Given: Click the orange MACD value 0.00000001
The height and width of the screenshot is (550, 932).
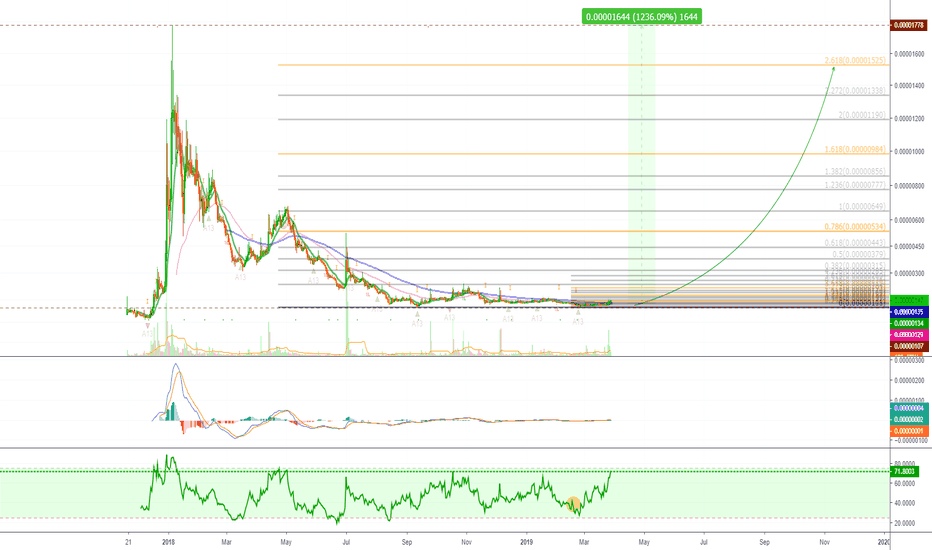Looking at the screenshot, I should pos(909,431).
